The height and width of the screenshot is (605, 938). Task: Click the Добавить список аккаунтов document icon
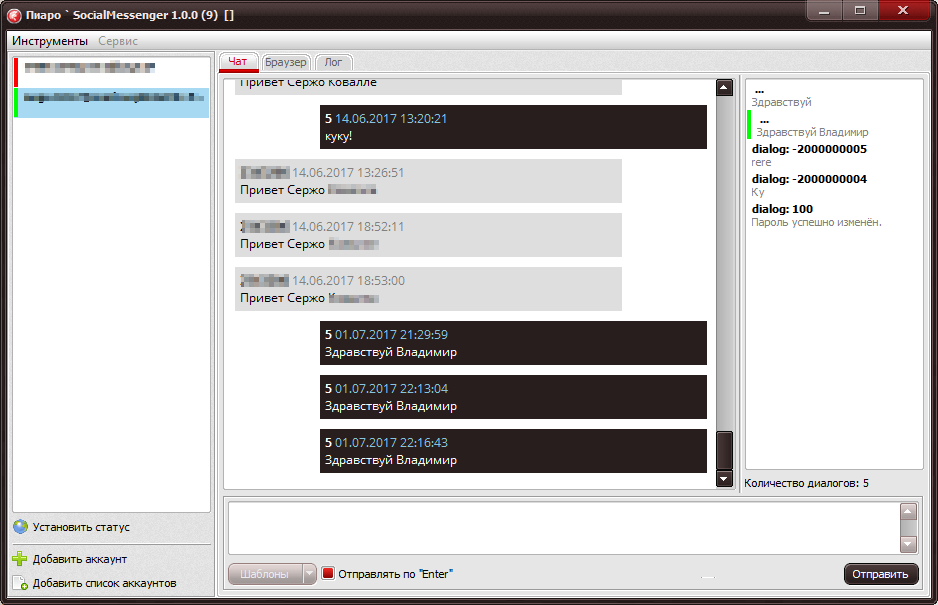[20, 583]
